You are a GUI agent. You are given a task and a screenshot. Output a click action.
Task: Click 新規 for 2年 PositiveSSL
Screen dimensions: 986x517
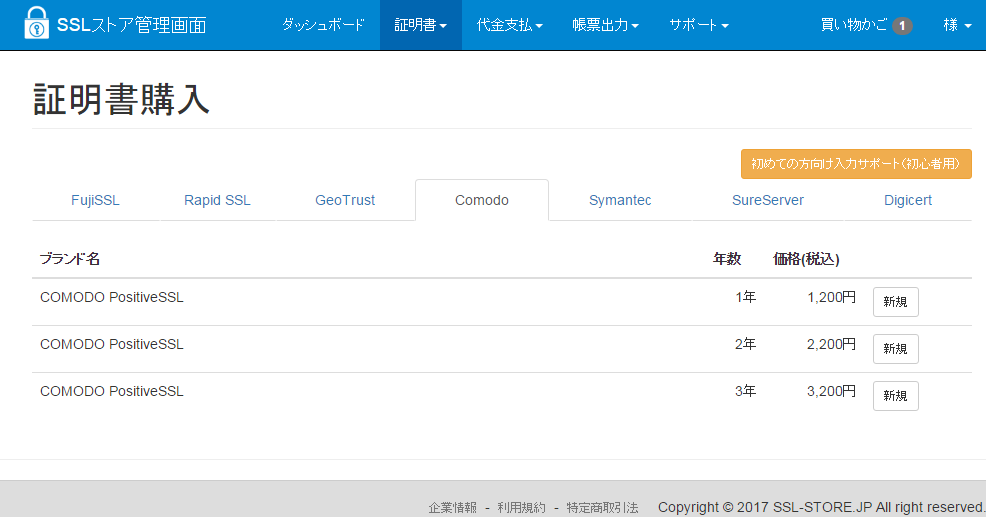[895, 349]
